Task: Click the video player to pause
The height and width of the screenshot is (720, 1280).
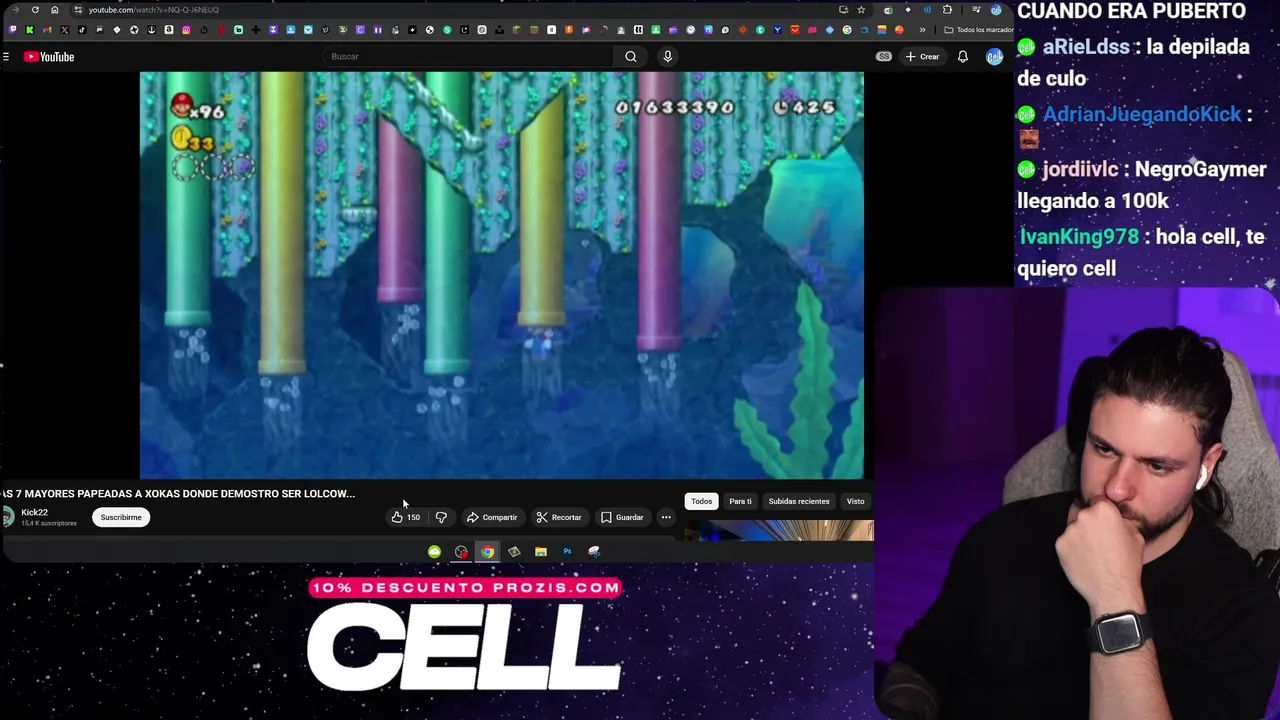Action: (x=502, y=275)
